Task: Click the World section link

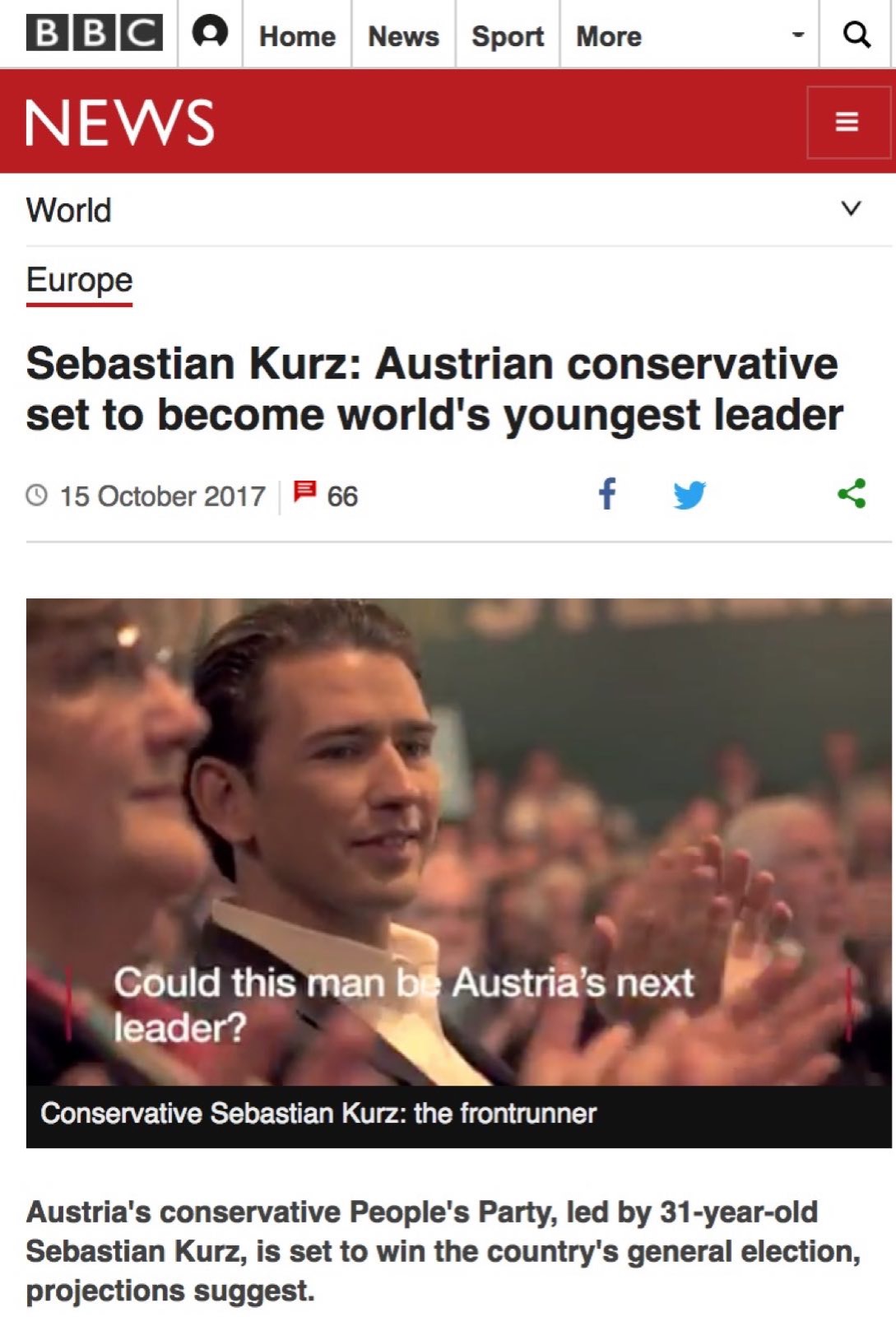Action: (x=68, y=210)
